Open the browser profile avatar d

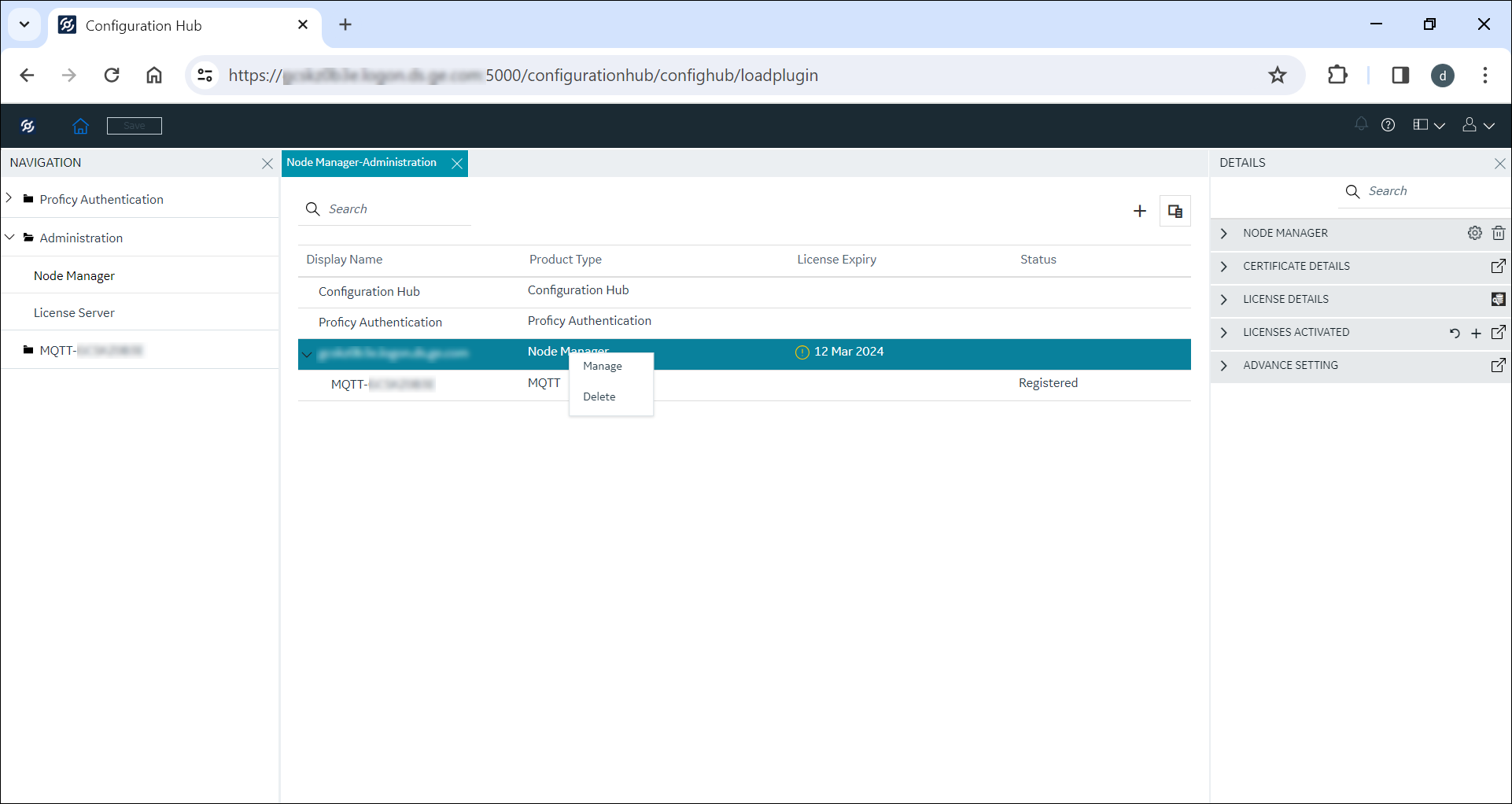(x=1443, y=76)
